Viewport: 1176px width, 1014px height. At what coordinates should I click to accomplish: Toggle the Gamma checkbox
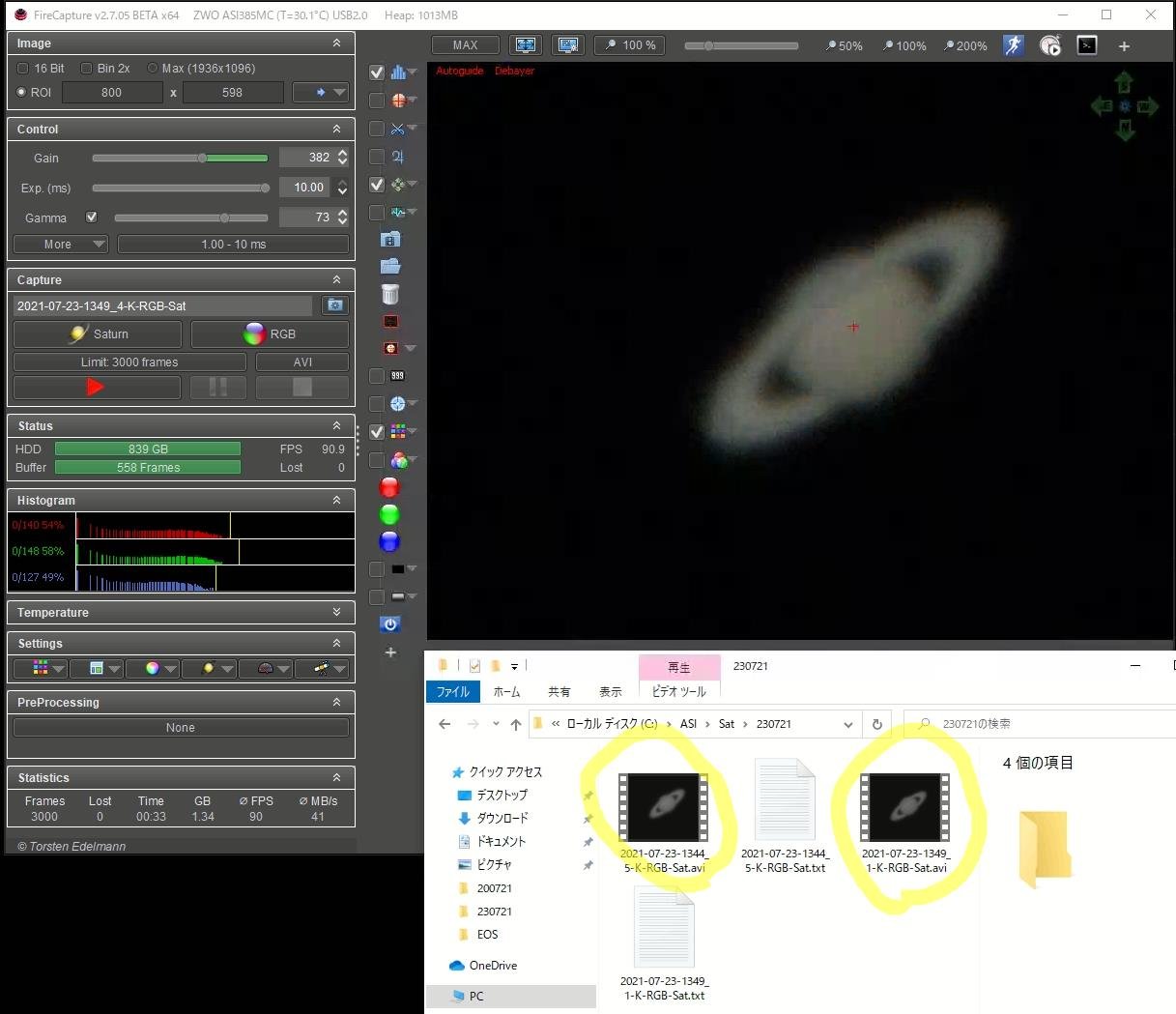(92, 217)
